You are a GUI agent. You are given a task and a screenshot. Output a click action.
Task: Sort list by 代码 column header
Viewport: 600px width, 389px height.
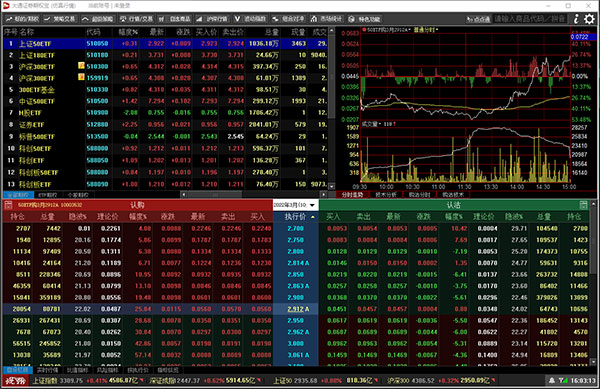[94, 32]
